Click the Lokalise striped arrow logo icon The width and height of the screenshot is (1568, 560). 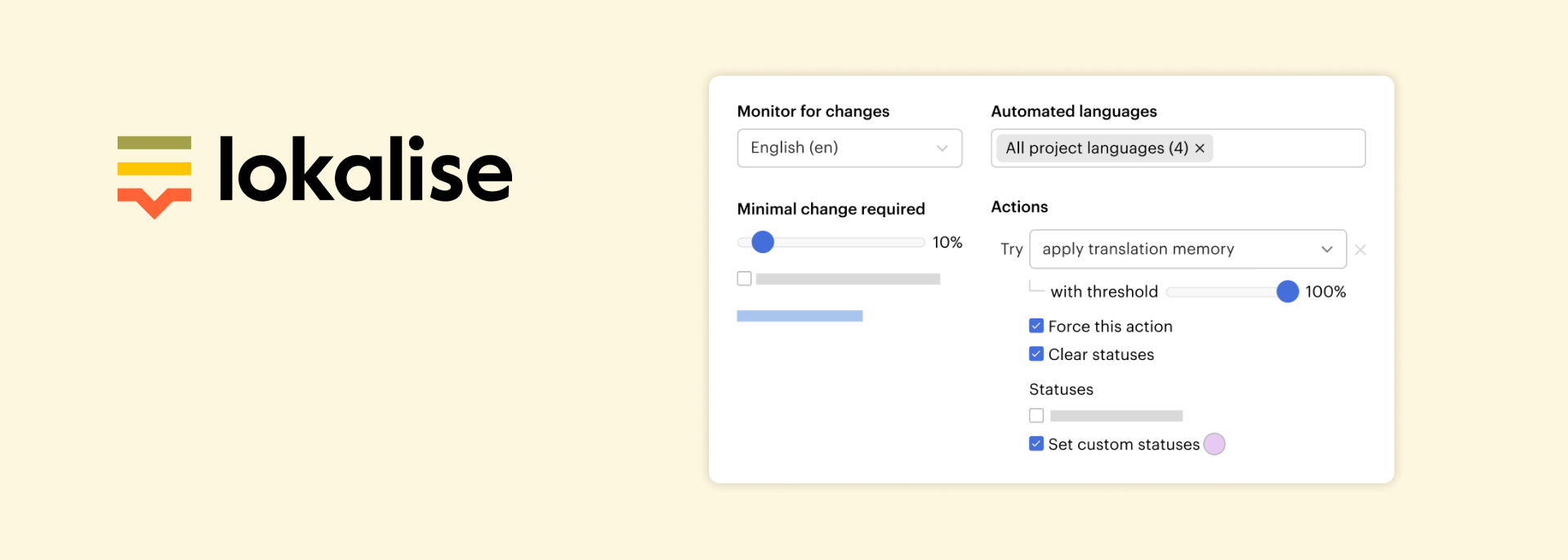coord(154,176)
